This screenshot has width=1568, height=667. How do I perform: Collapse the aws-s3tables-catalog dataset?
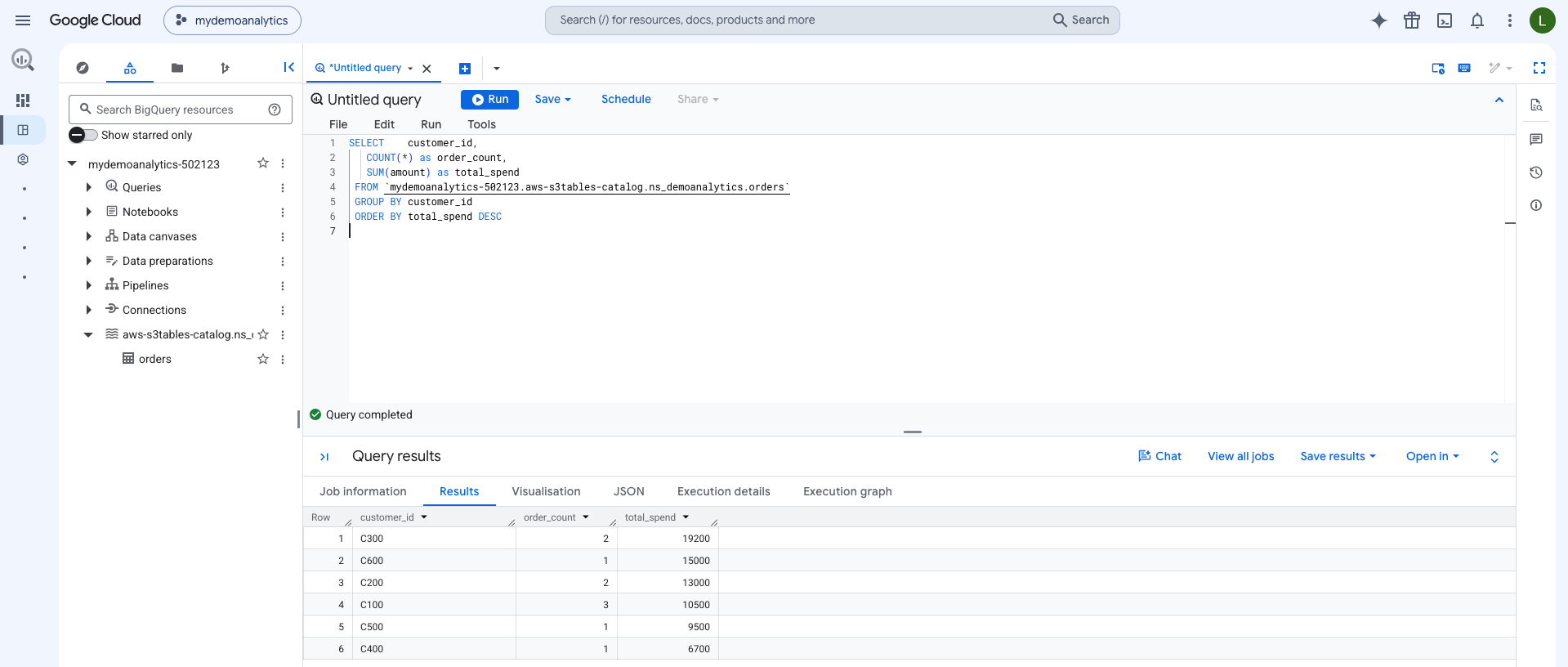88,334
